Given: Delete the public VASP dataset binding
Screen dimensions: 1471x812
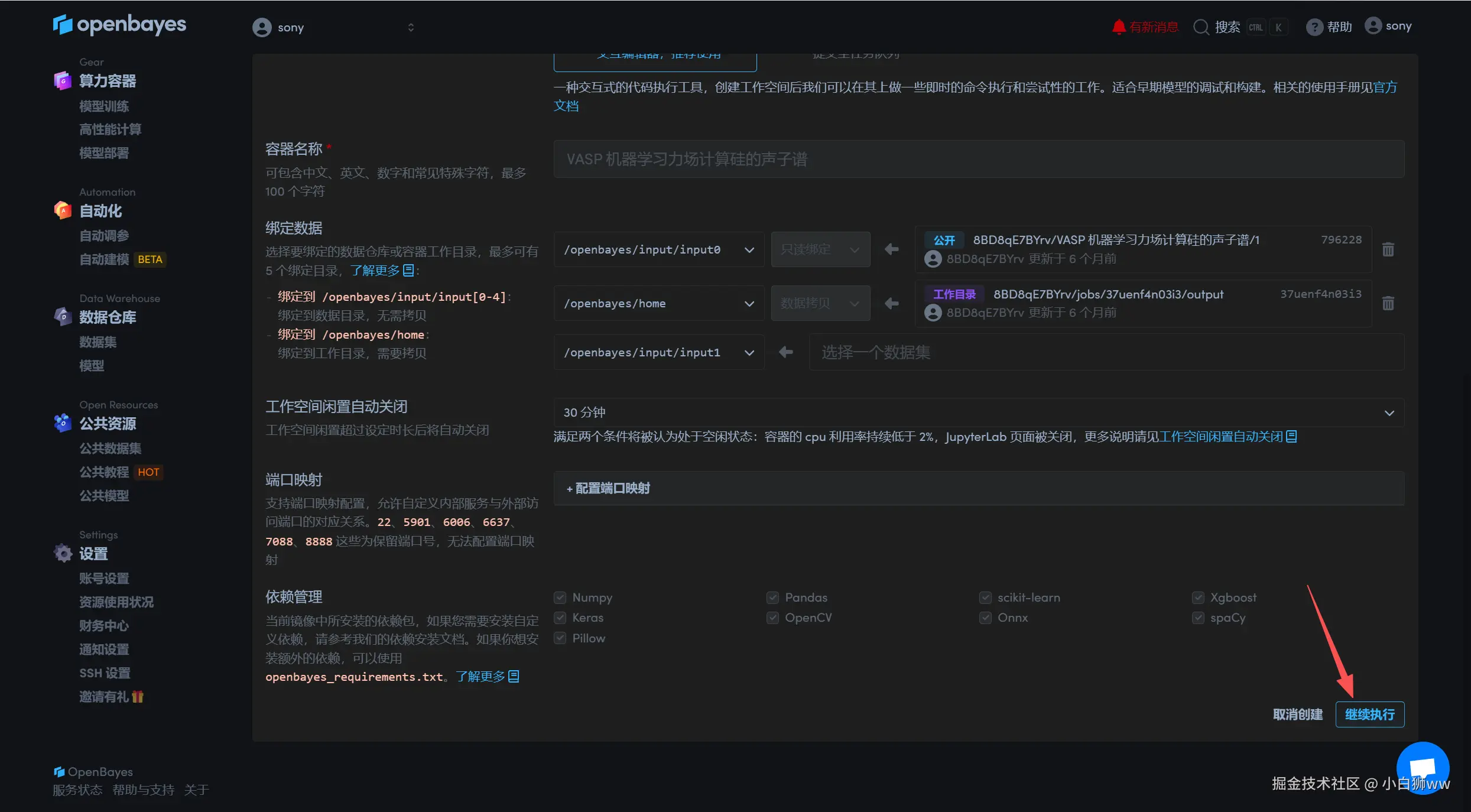Looking at the screenshot, I should pyautogui.click(x=1388, y=249).
